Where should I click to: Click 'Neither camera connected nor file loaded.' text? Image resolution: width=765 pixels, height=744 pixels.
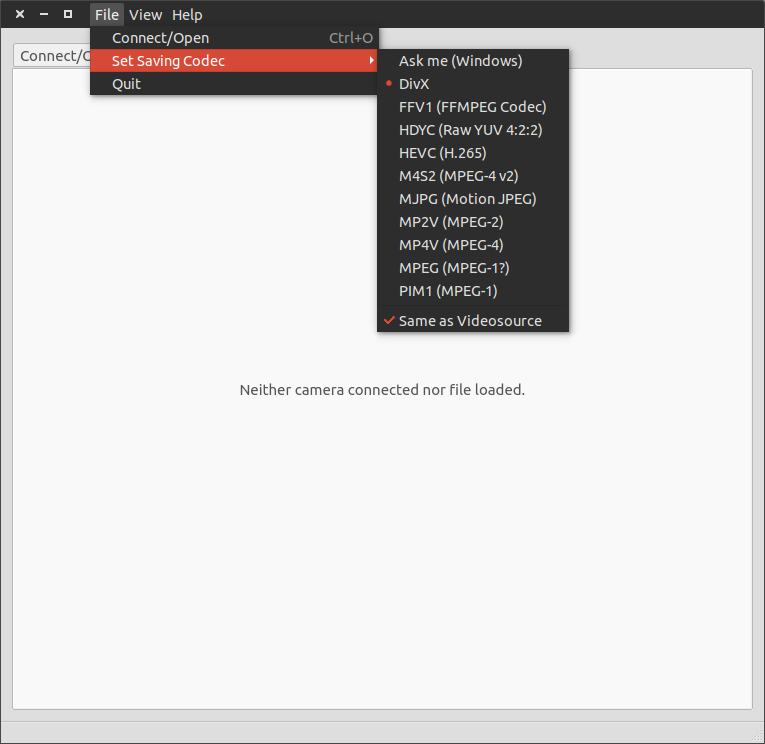tap(382, 390)
